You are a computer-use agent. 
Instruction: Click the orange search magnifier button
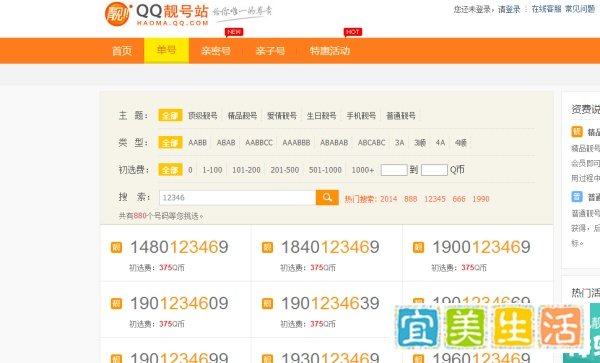[327, 197]
